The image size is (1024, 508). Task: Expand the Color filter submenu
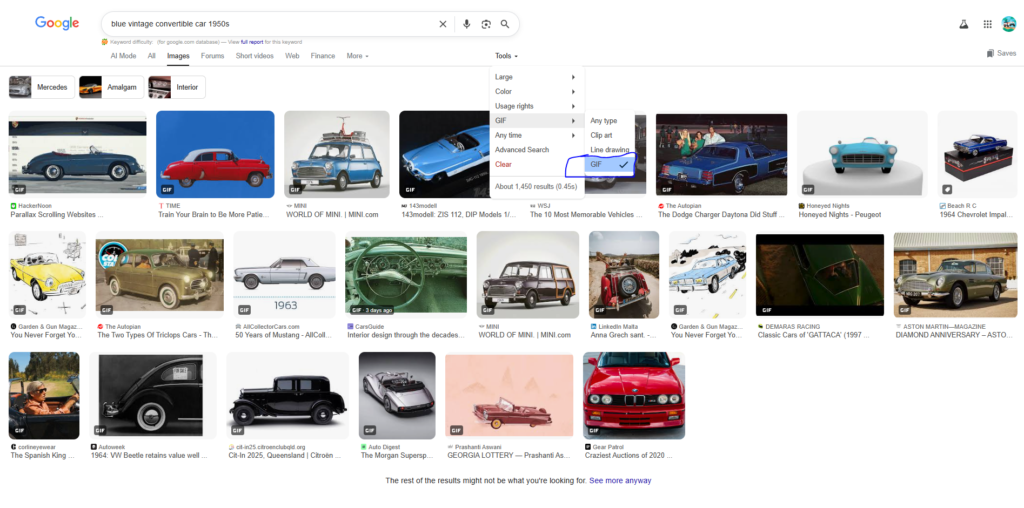point(537,91)
